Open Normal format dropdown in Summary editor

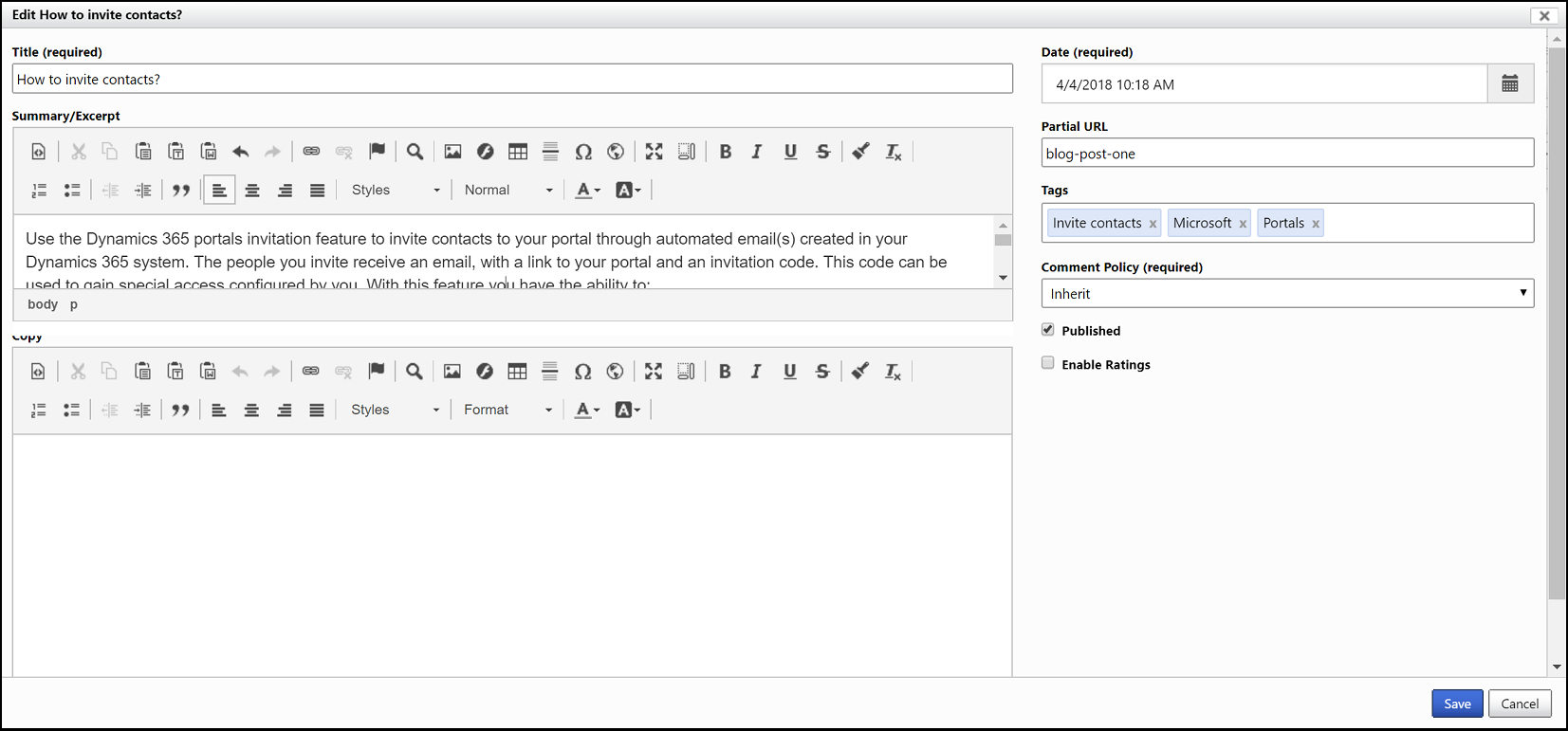pos(508,191)
